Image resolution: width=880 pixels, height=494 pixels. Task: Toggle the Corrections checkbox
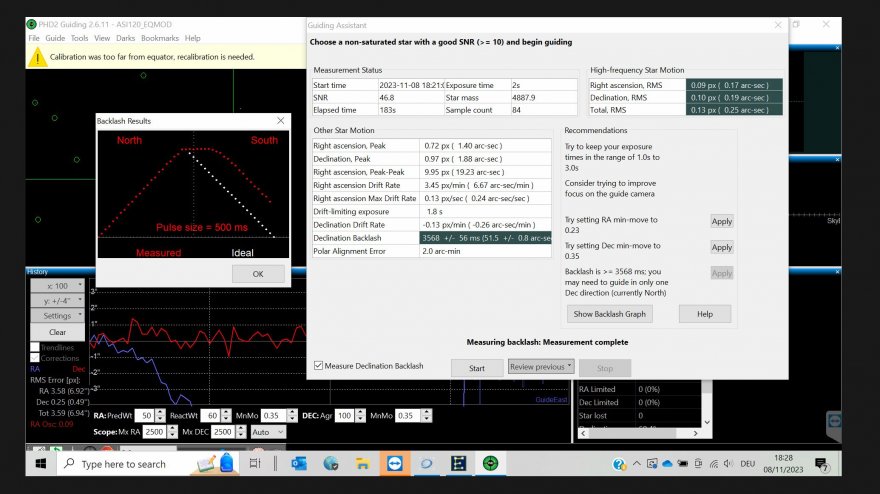click(x=35, y=358)
